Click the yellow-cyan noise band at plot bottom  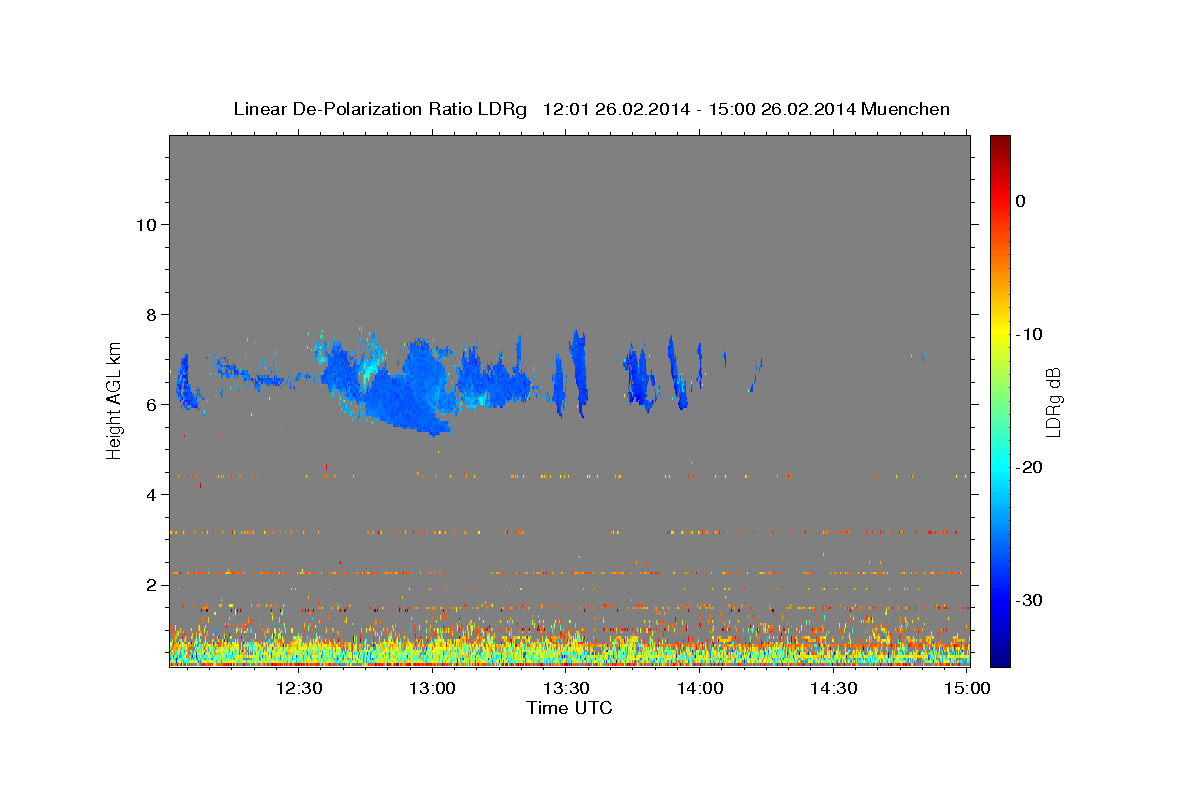tap(570, 652)
